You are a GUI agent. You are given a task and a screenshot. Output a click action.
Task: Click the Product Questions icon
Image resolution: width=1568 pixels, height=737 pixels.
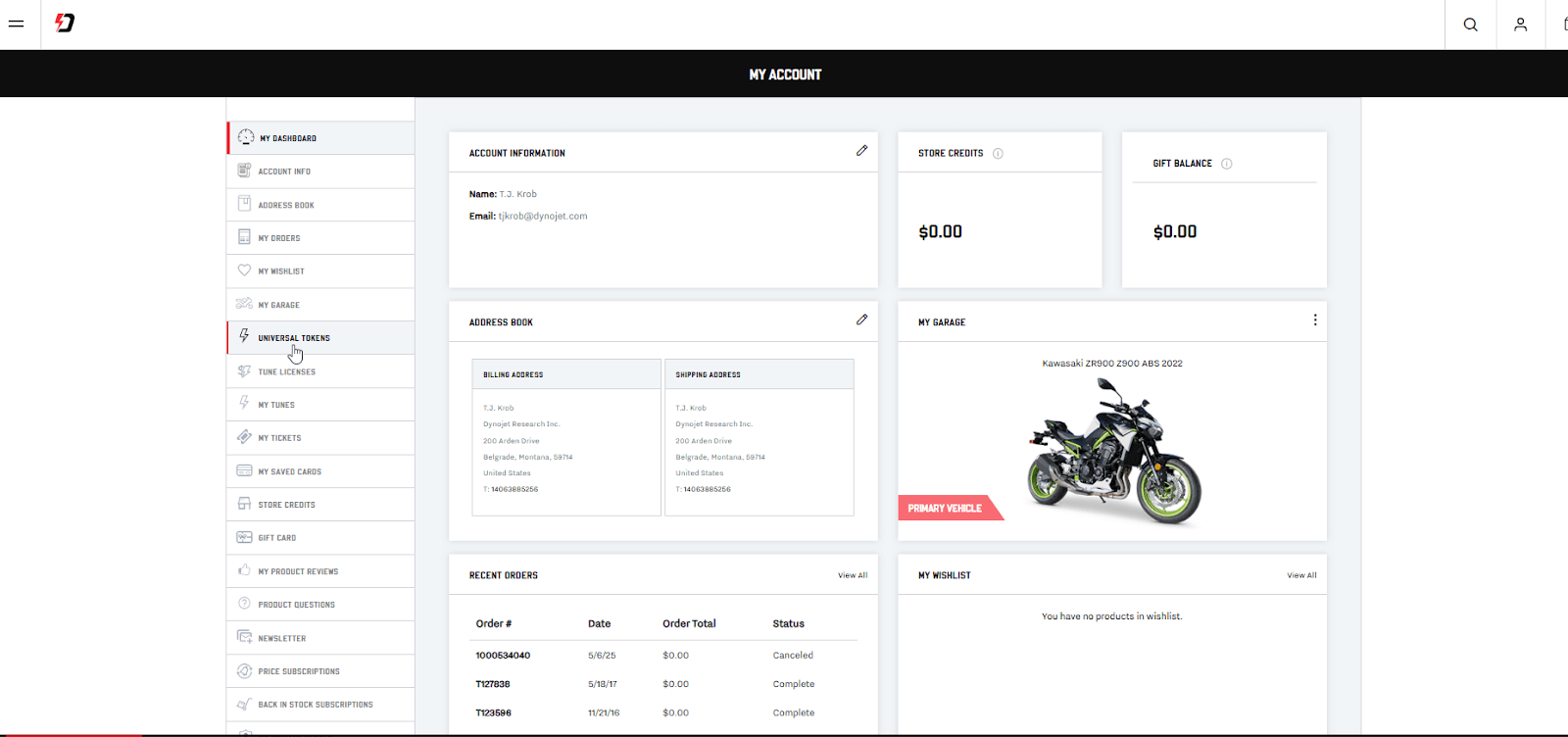click(244, 604)
